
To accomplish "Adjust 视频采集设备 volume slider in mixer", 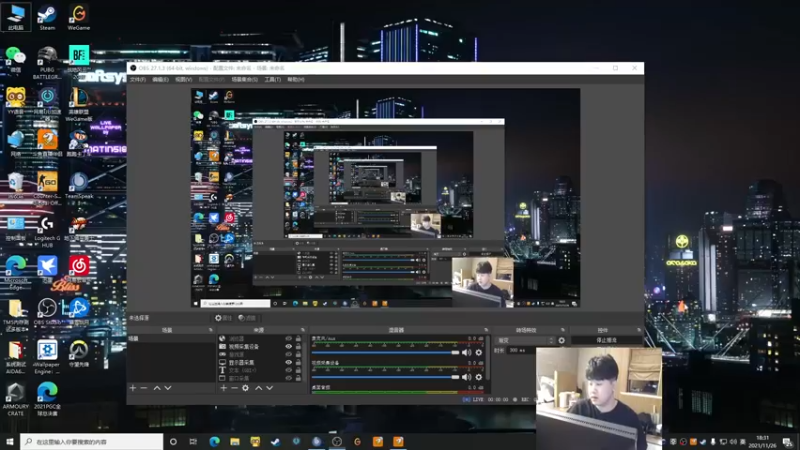I will (x=386, y=377).
